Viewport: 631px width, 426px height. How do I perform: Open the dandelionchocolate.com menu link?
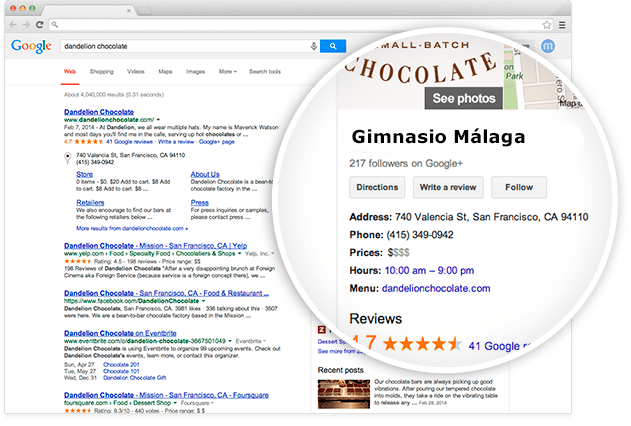(436, 288)
